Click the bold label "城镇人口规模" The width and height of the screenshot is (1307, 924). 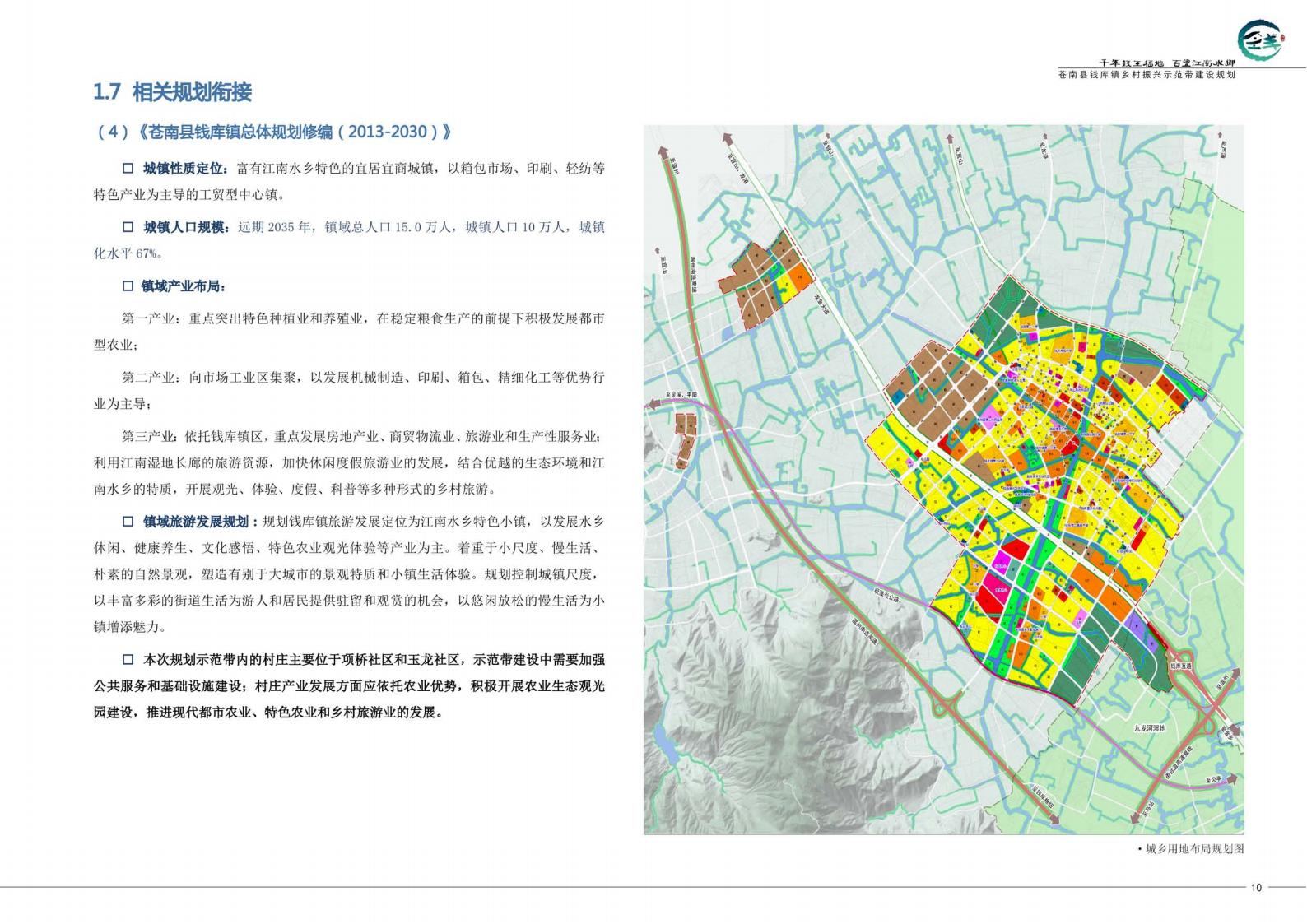click(183, 227)
